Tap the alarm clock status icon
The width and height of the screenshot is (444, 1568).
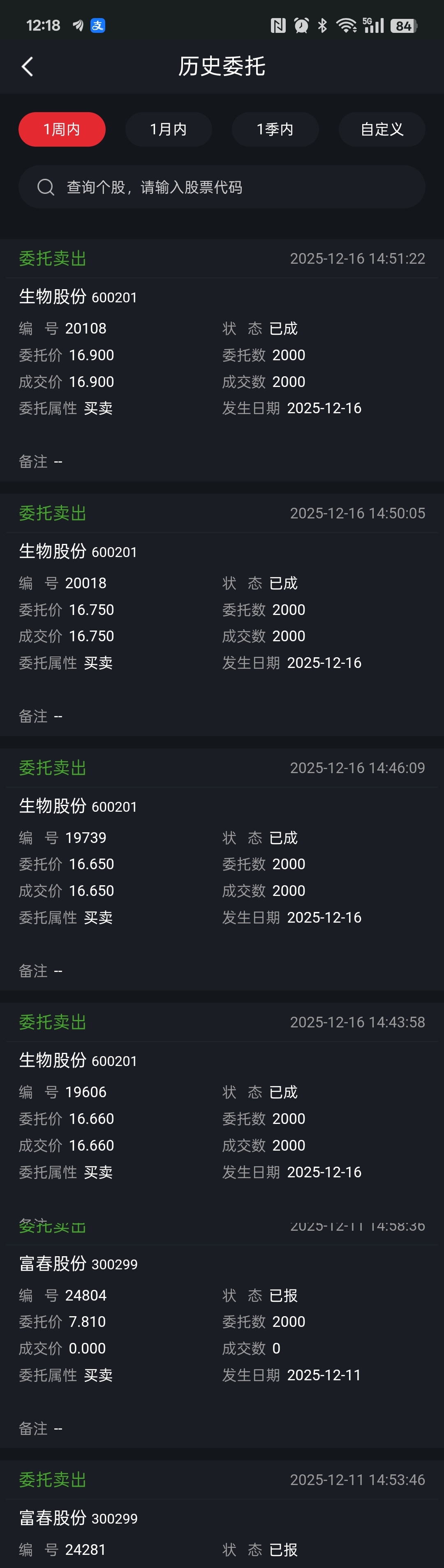(301, 25)
